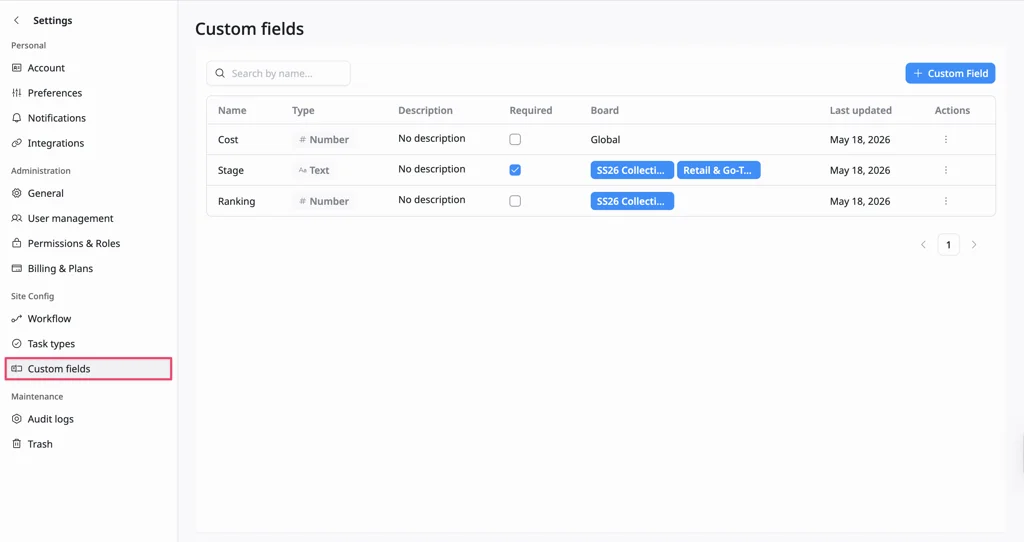Click the General gear icon
The width and height of the screenshot is (1024, 542).
pos(16,193)
